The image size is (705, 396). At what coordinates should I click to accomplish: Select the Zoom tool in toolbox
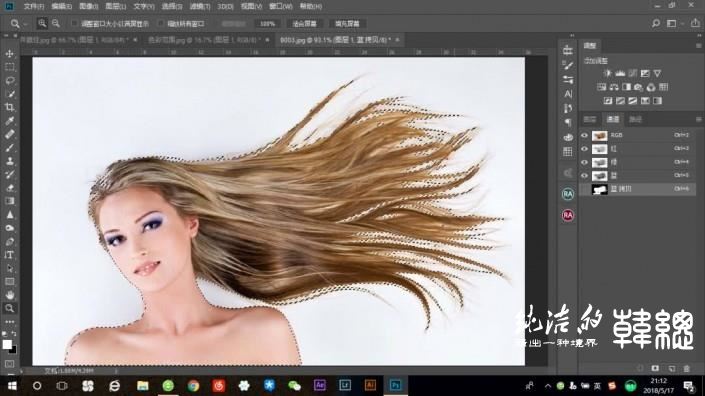coord(9,308)
